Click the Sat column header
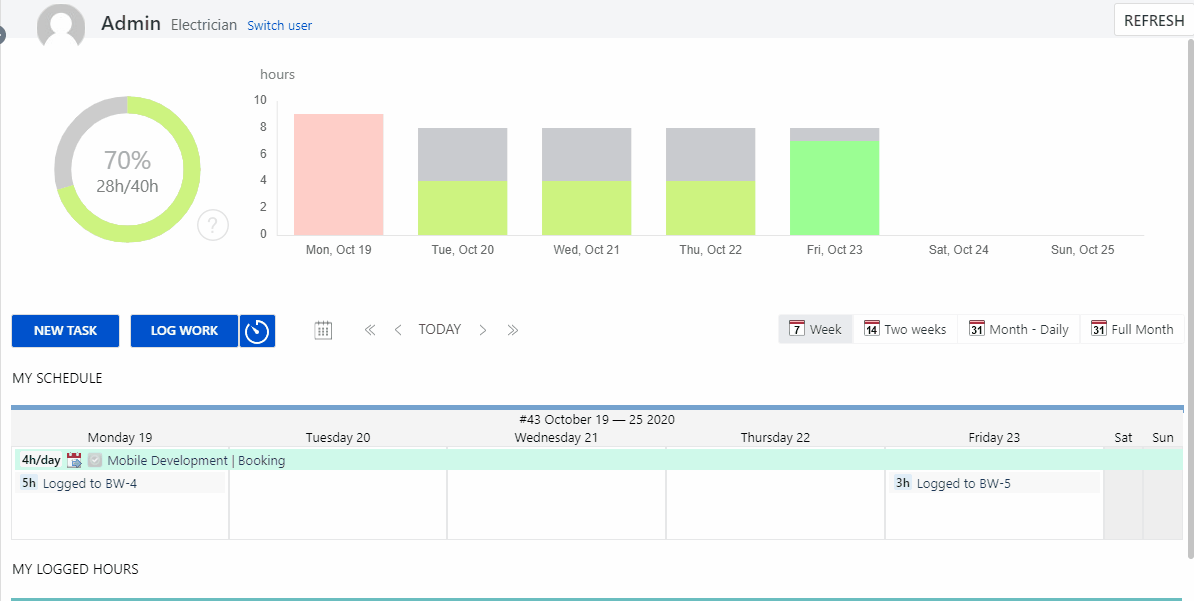The height and width of the screenshot is (601, 1194). [1123, 438]
